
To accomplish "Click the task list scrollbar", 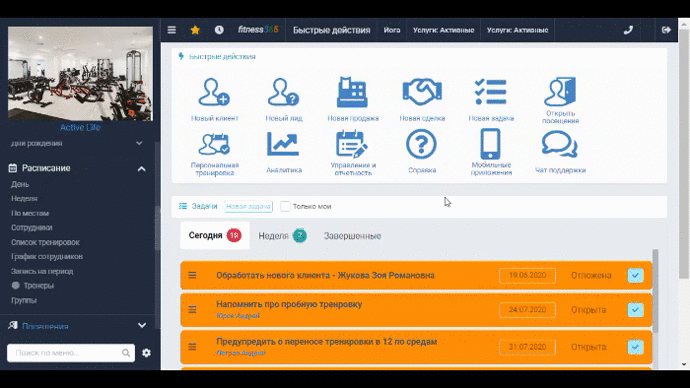I will pyautogui.click(x=655, y=291).
